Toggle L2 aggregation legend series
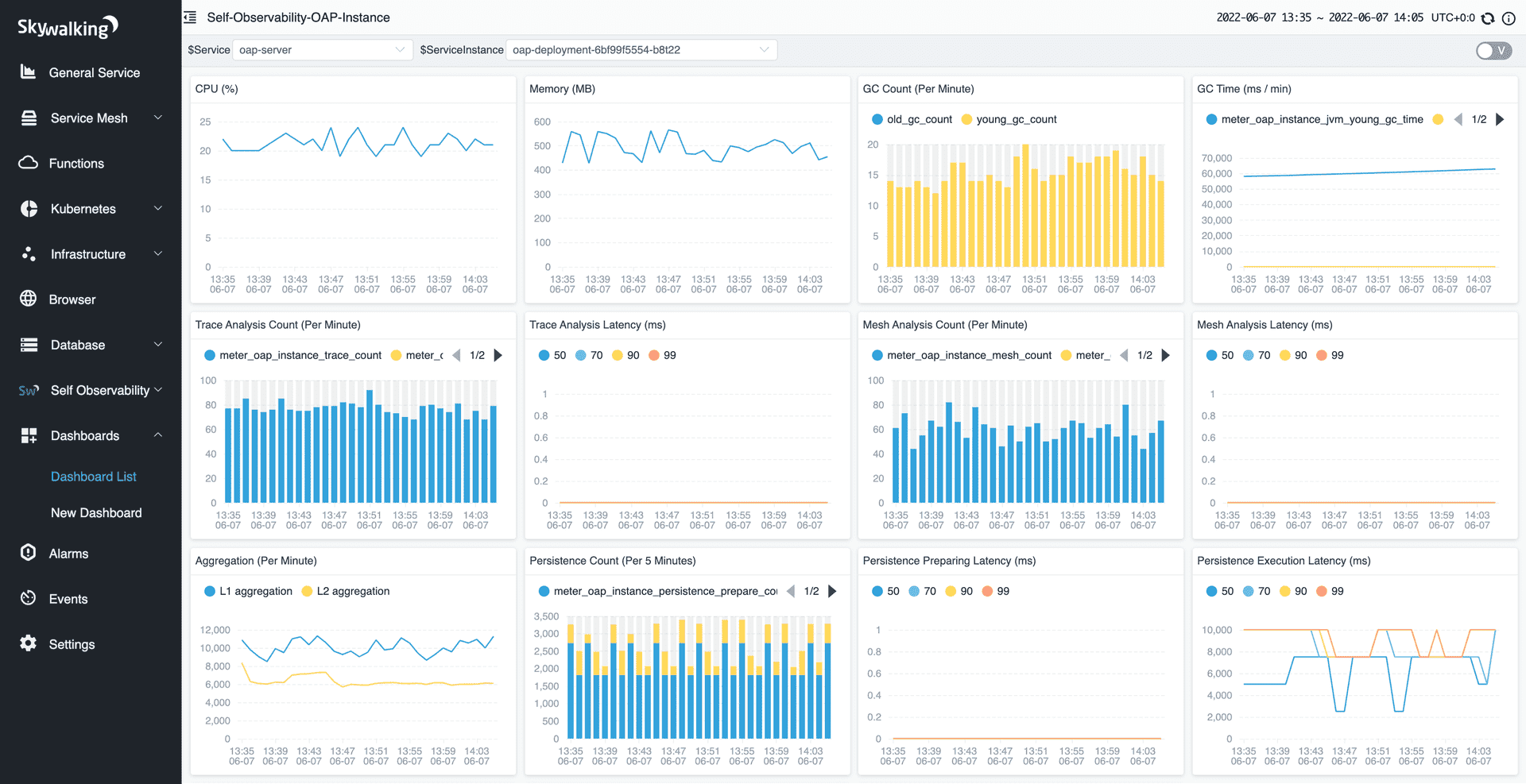The height and width of the screenshot is (784, 1526). [x=346, y=591]
